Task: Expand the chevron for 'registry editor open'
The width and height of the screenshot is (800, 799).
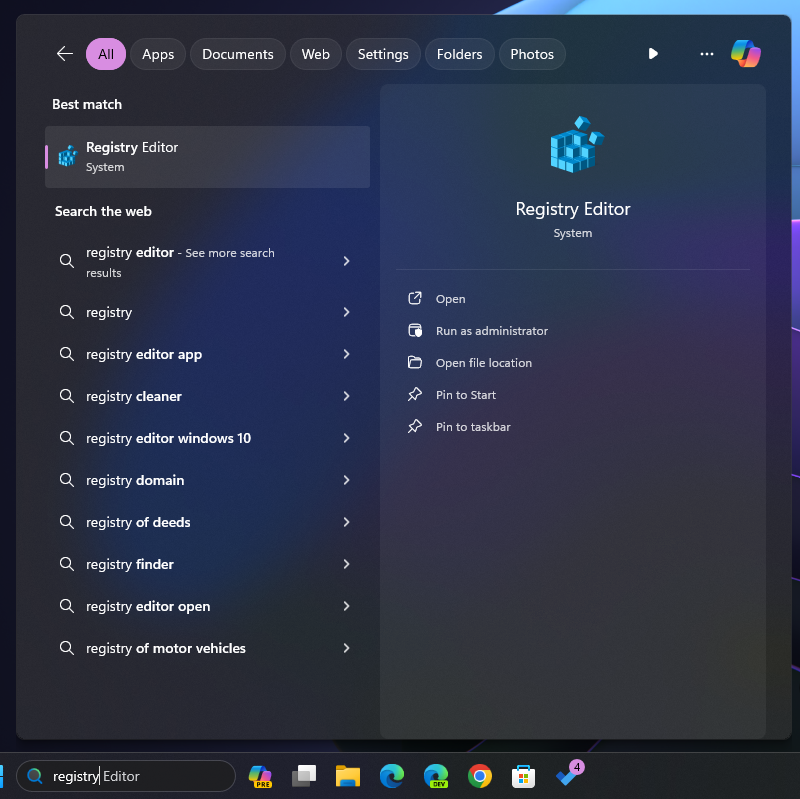Action: tap(346, 606)
